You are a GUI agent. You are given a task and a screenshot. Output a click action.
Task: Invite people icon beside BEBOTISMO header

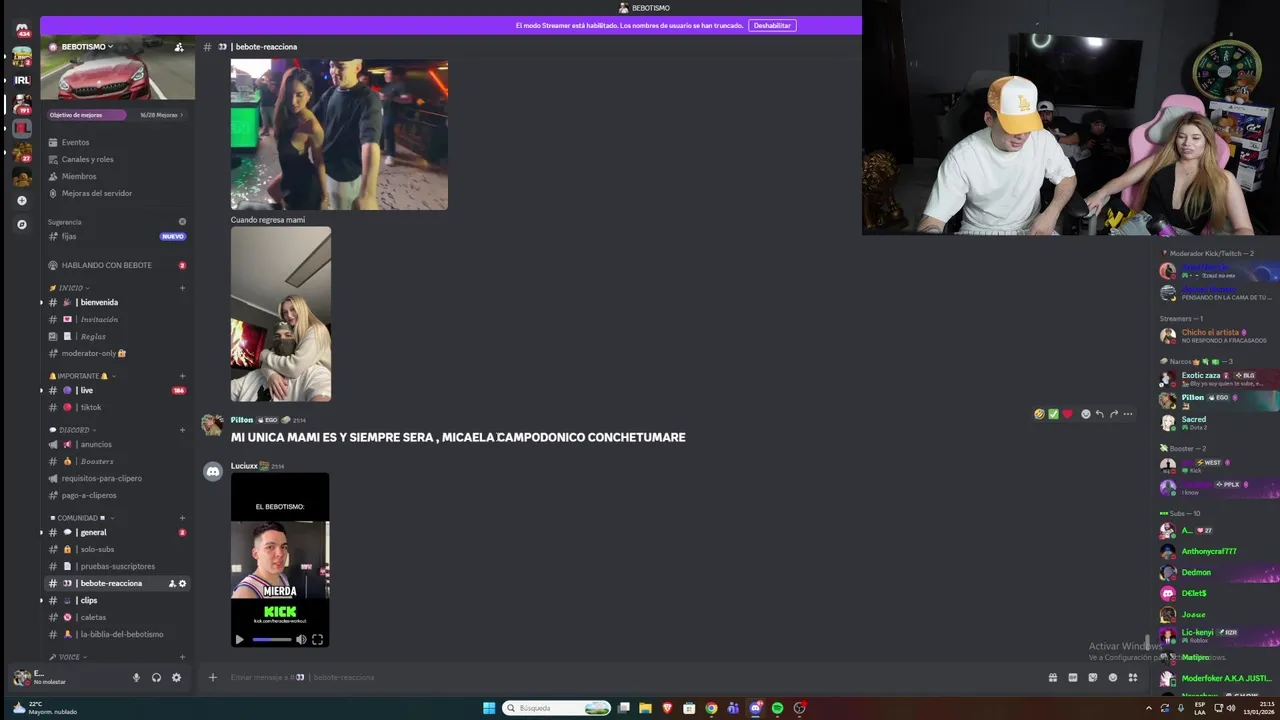tap(179, 47)
